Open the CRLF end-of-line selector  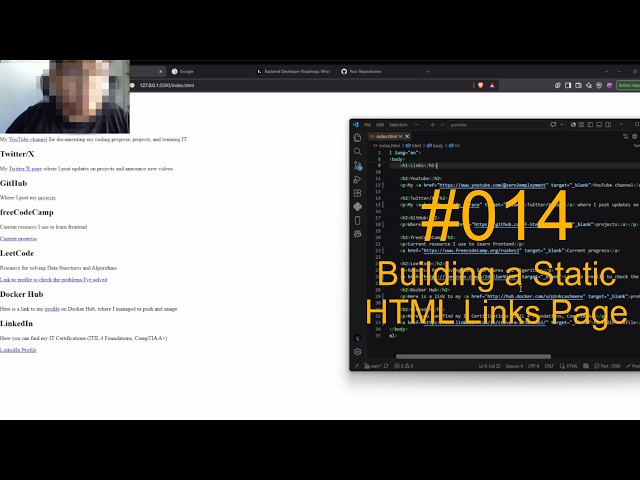[x=549, y=366]
